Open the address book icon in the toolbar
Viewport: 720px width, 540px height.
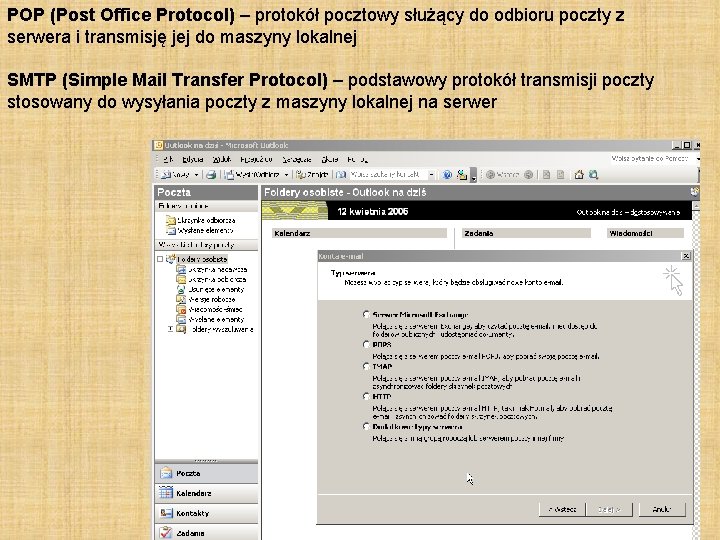point(341,174)
